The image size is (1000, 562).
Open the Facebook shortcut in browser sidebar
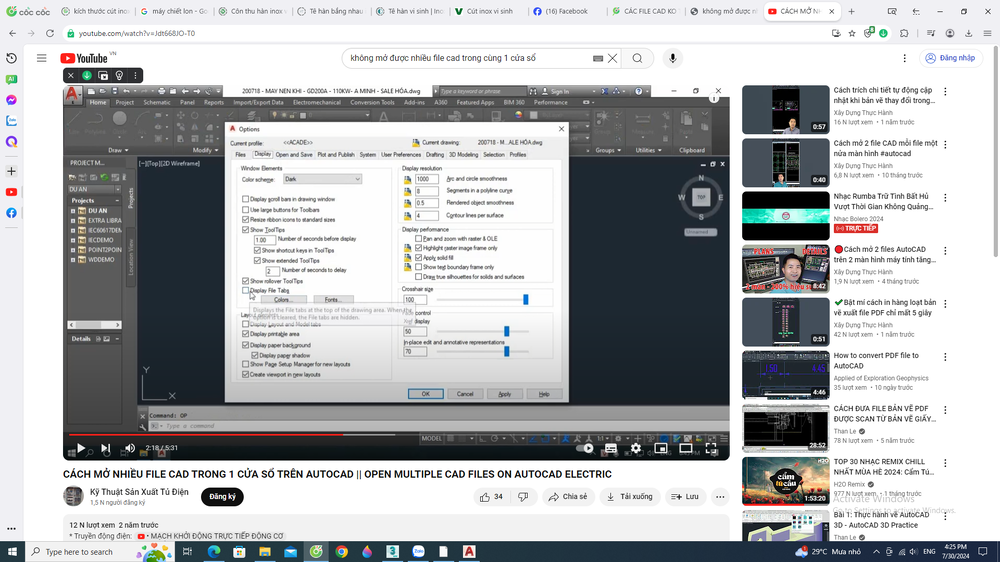pos(11,213)
